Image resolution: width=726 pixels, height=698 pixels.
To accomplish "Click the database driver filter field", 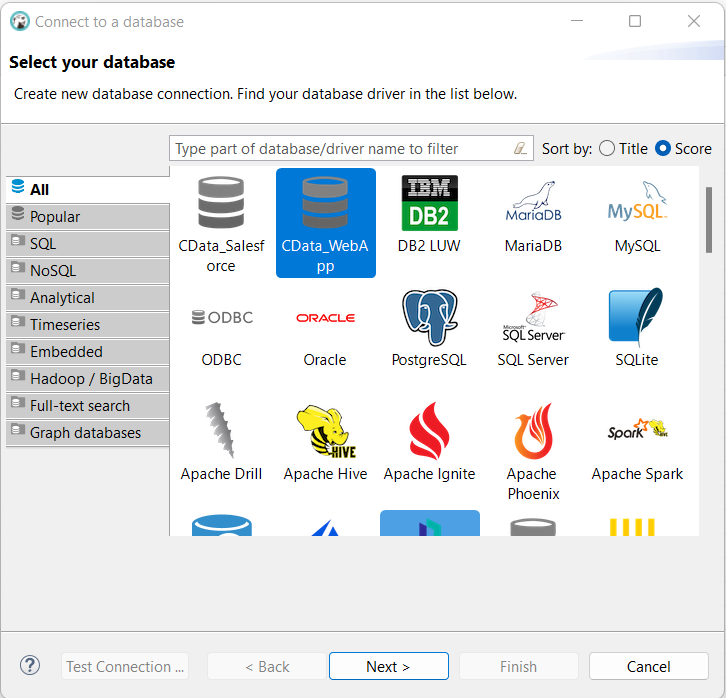I will 340,149.
